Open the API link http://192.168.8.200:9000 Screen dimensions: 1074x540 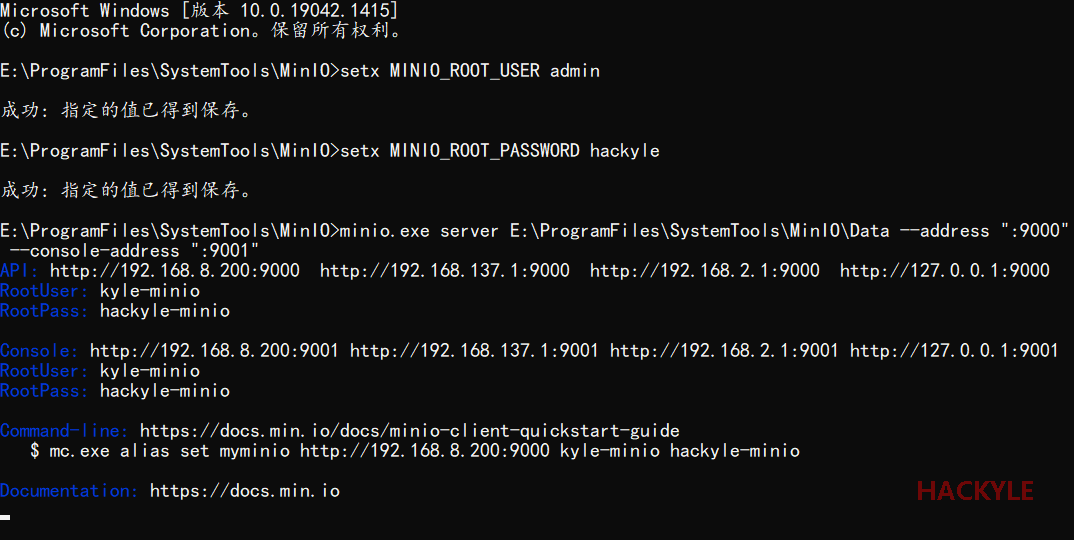pos(174,271)
